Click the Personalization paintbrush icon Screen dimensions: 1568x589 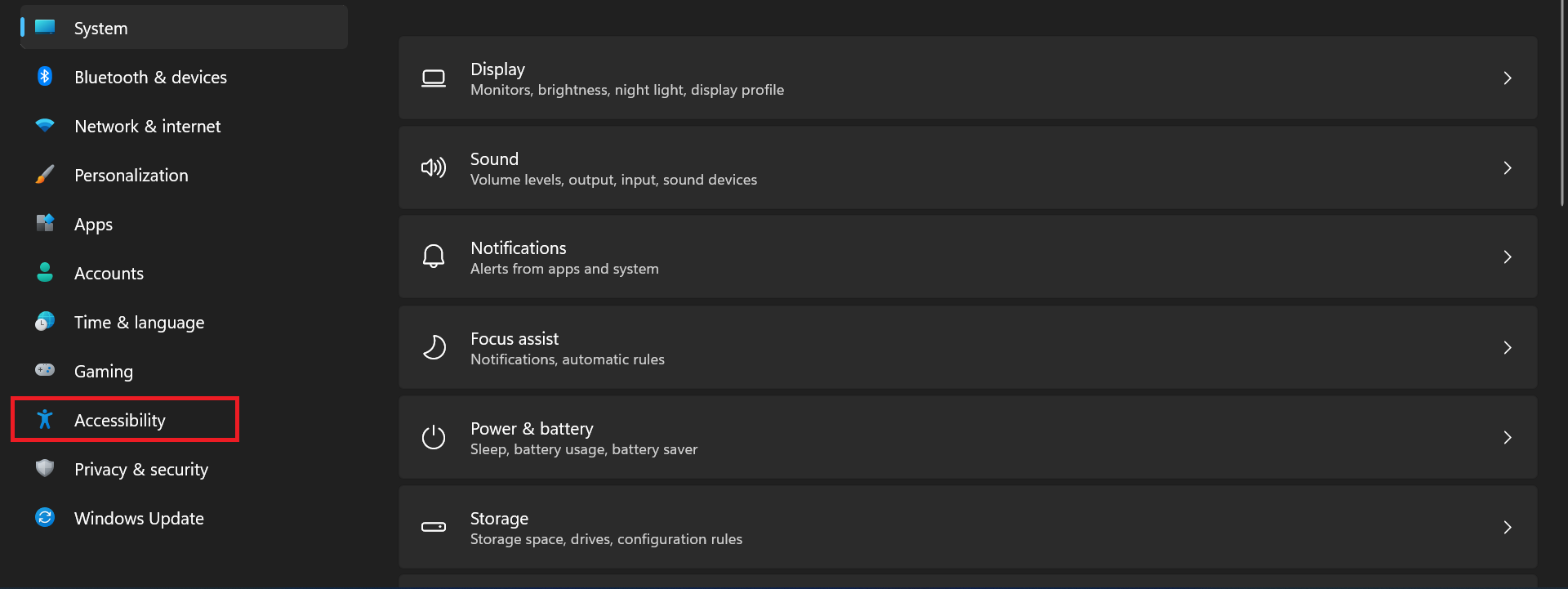pos(45,175)
